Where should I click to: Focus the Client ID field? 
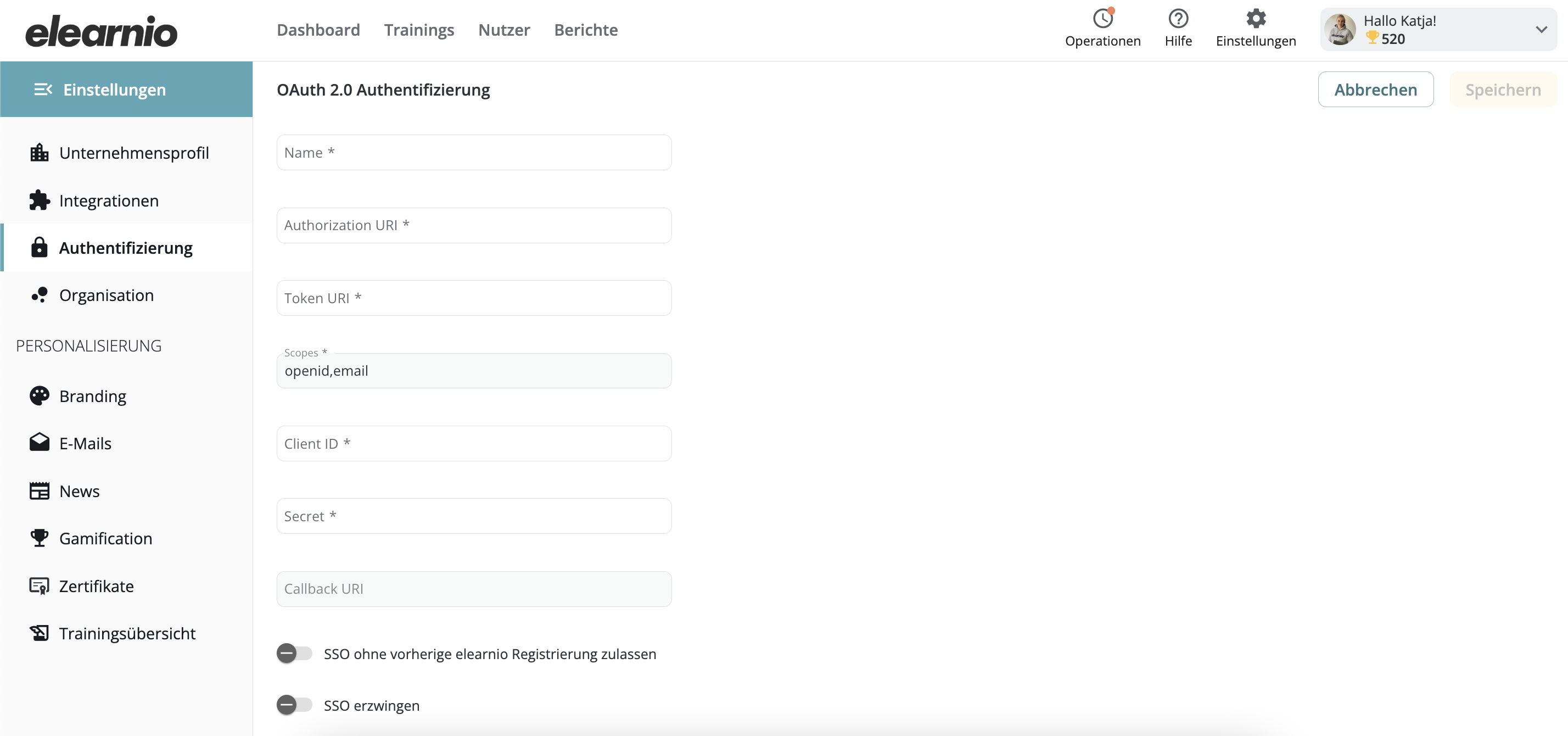point(474,443)
